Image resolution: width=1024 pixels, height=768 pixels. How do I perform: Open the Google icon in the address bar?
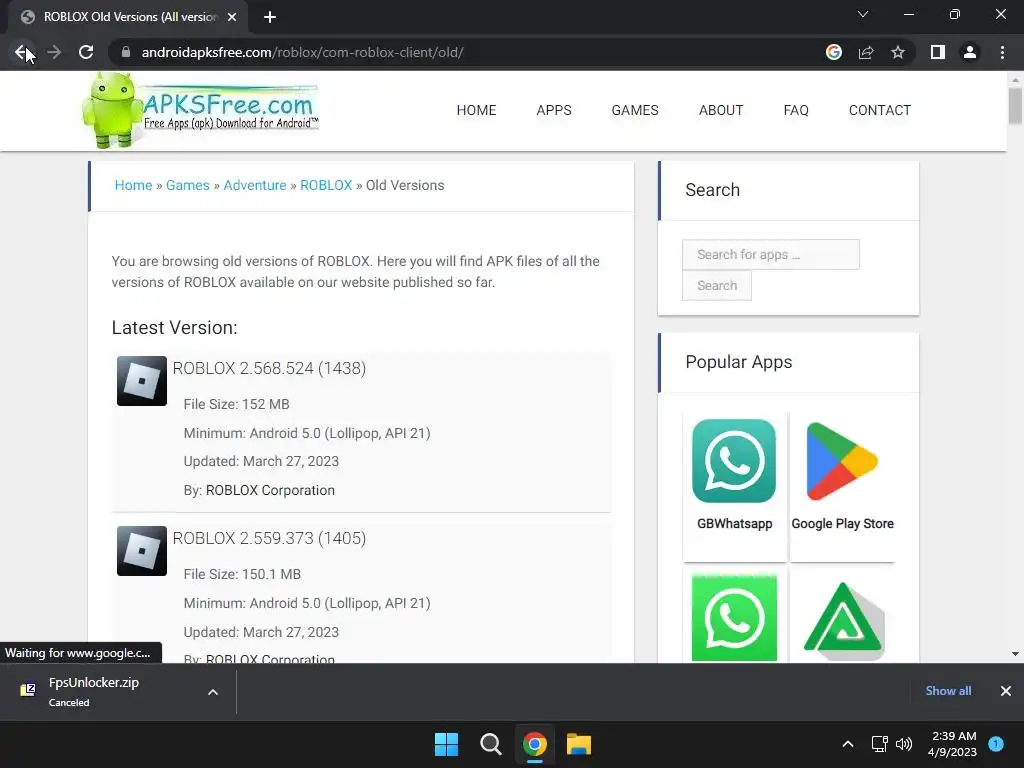pos(834,52)
